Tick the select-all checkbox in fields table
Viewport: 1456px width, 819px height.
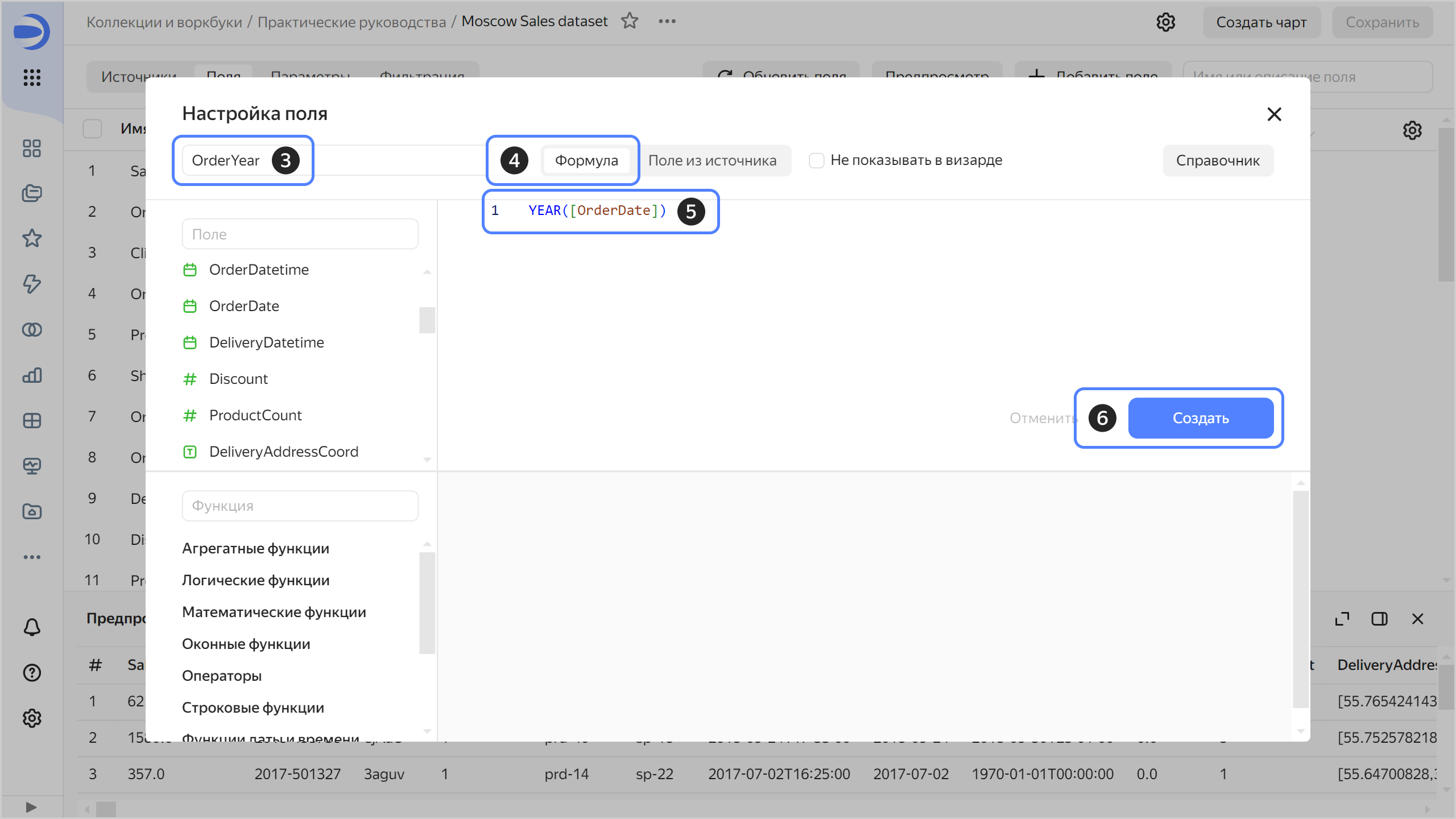(92, 129)
